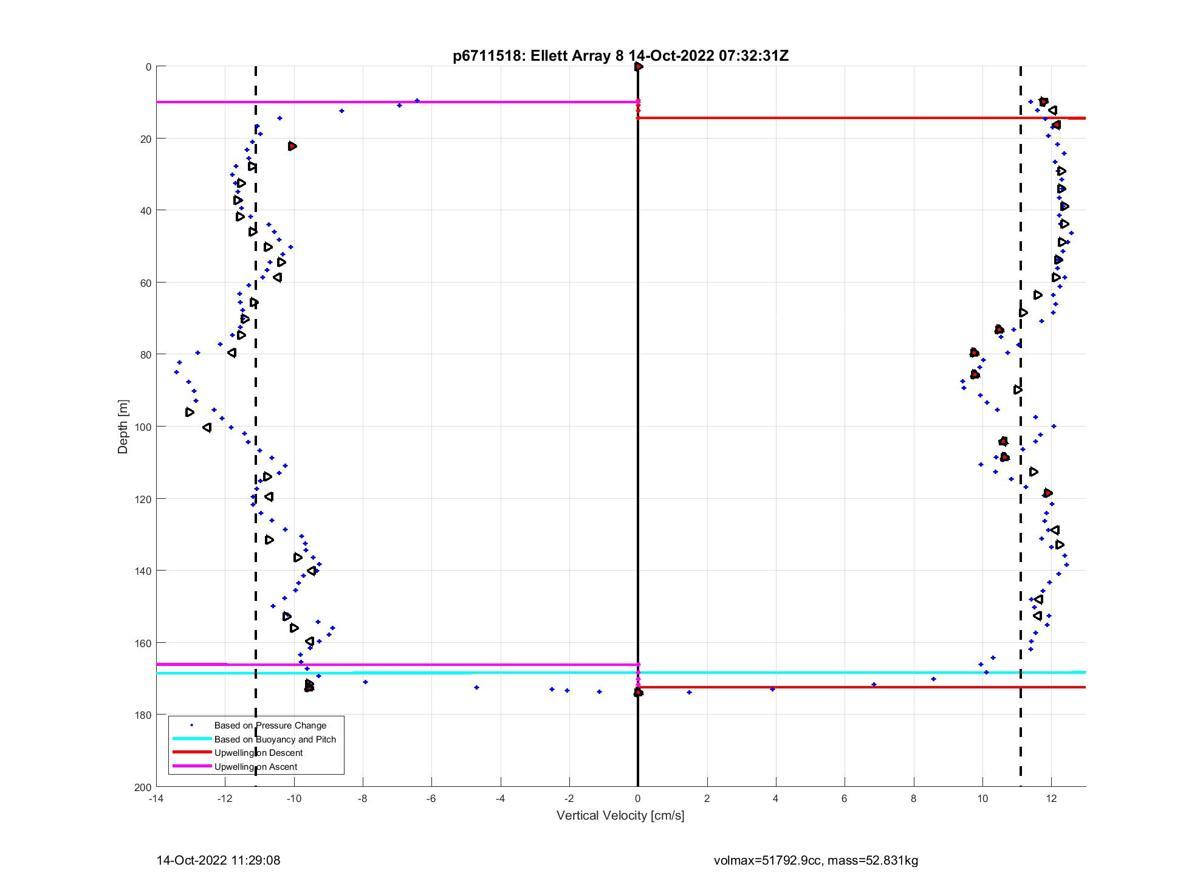Click the depth axis tick label '120'

point(142,499)
